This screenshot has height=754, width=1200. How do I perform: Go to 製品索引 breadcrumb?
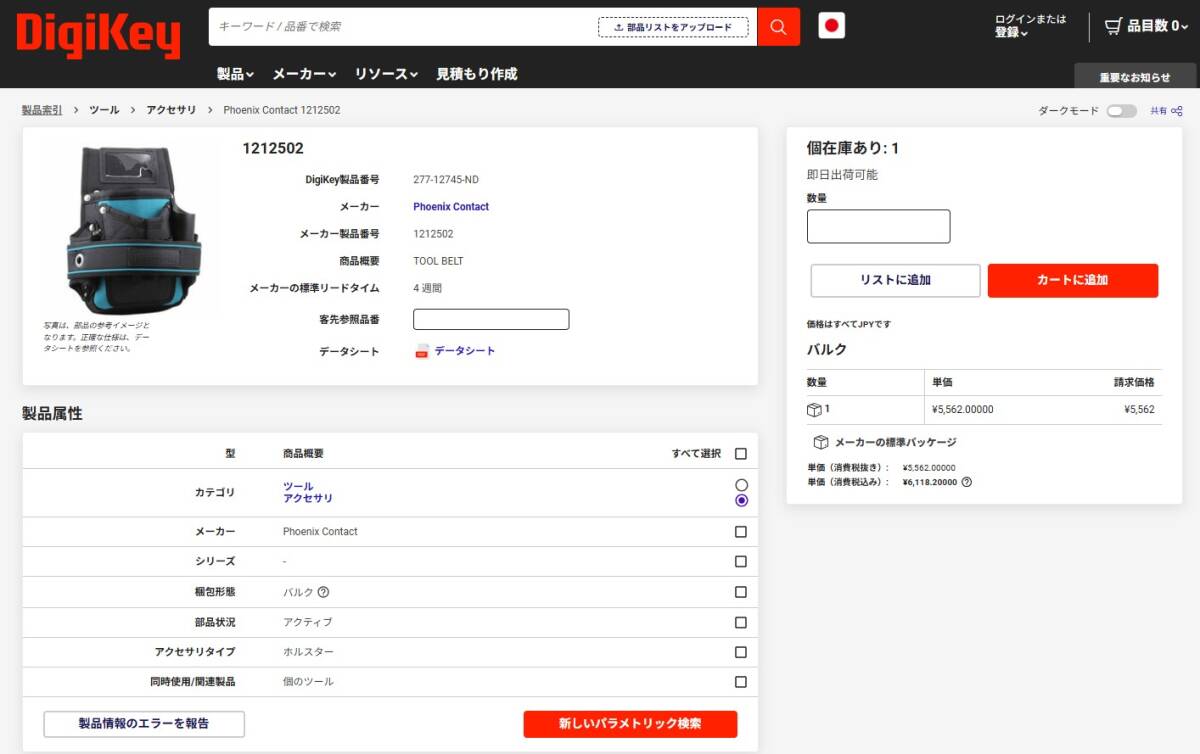point(42,110)
